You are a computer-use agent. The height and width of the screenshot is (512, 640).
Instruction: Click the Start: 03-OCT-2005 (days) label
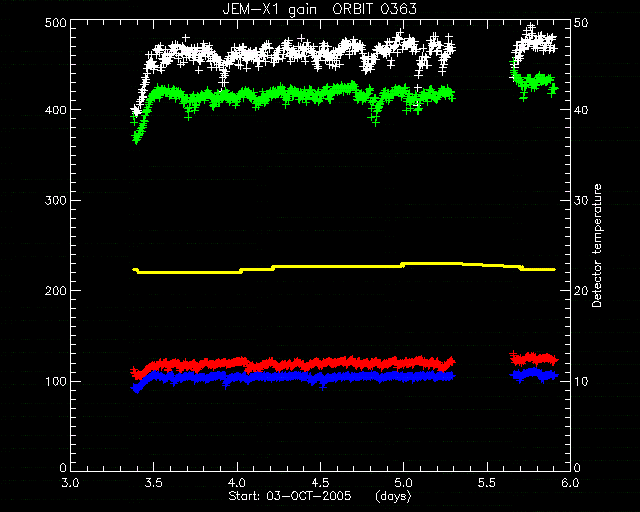320,496
